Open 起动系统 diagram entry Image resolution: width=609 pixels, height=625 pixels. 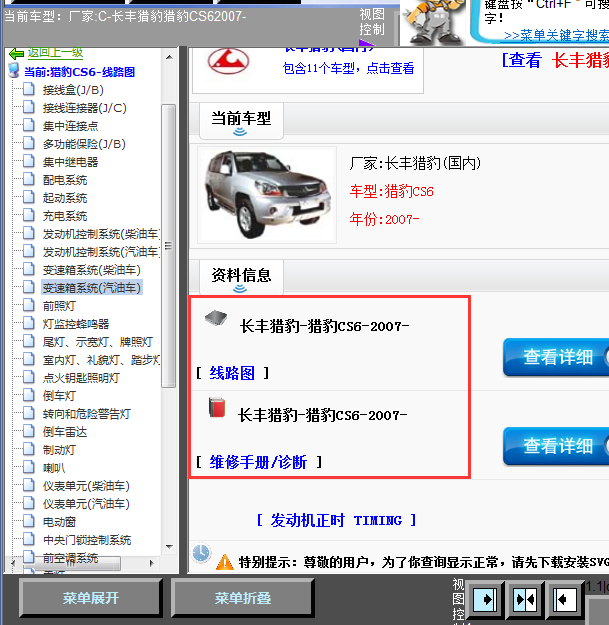tap(65, 198)
